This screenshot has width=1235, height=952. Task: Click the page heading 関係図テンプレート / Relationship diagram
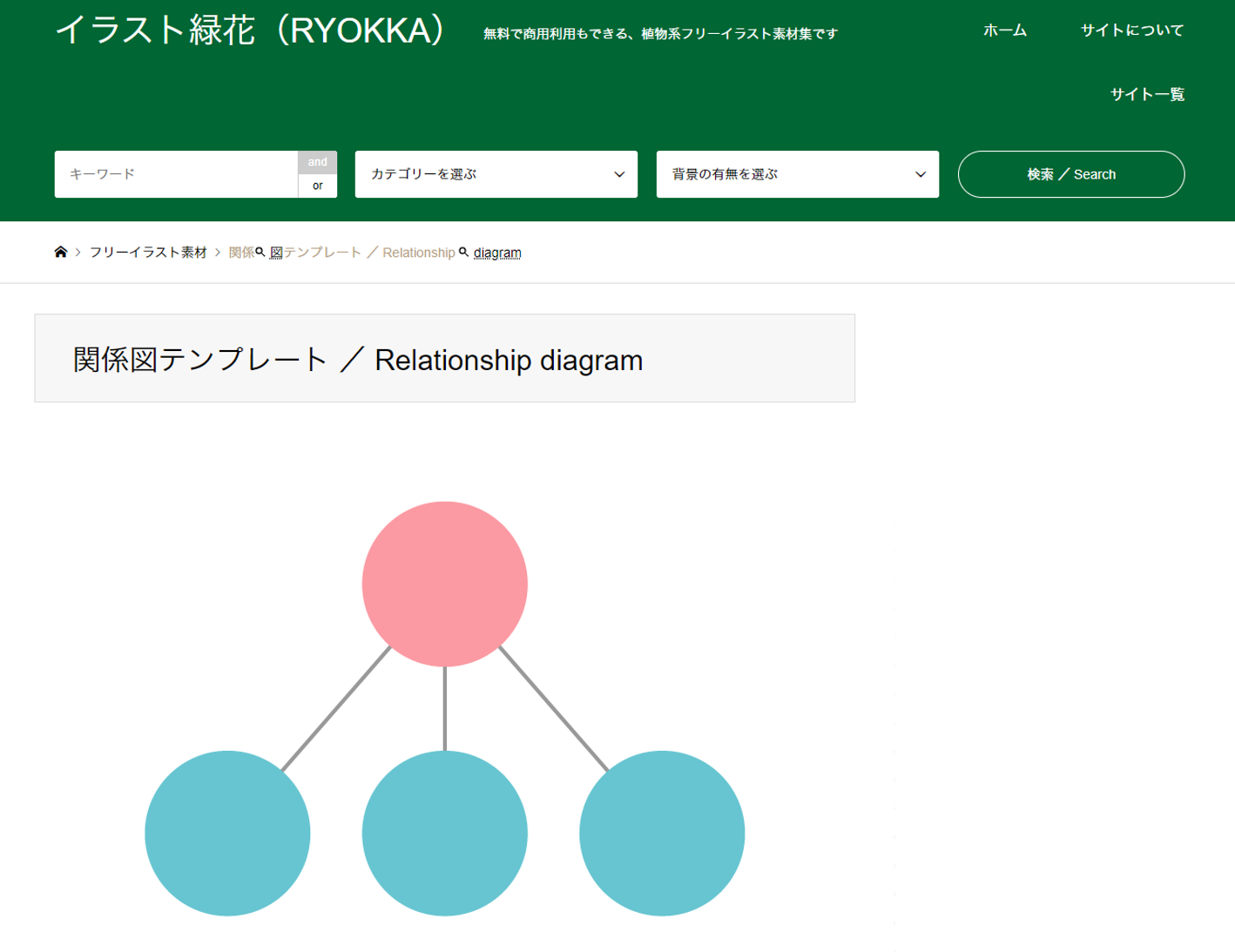point(358,360)
